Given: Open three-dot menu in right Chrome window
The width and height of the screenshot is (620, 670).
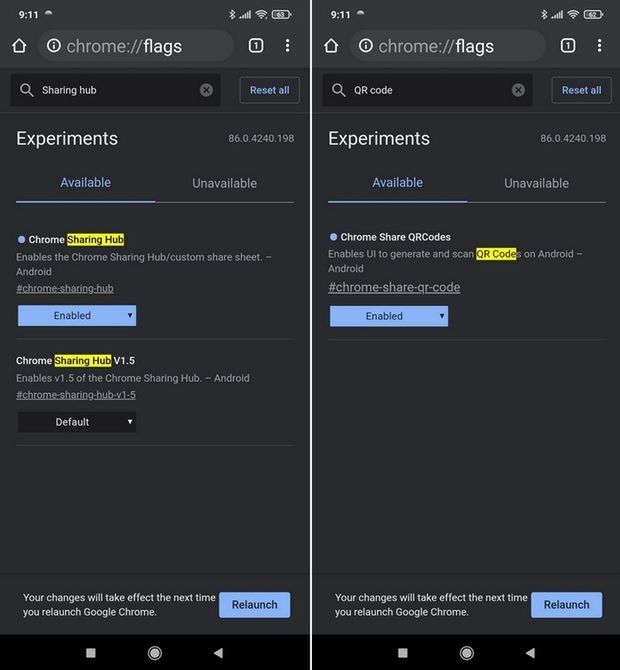Looking at the screenshot, I should click(599, 46).
